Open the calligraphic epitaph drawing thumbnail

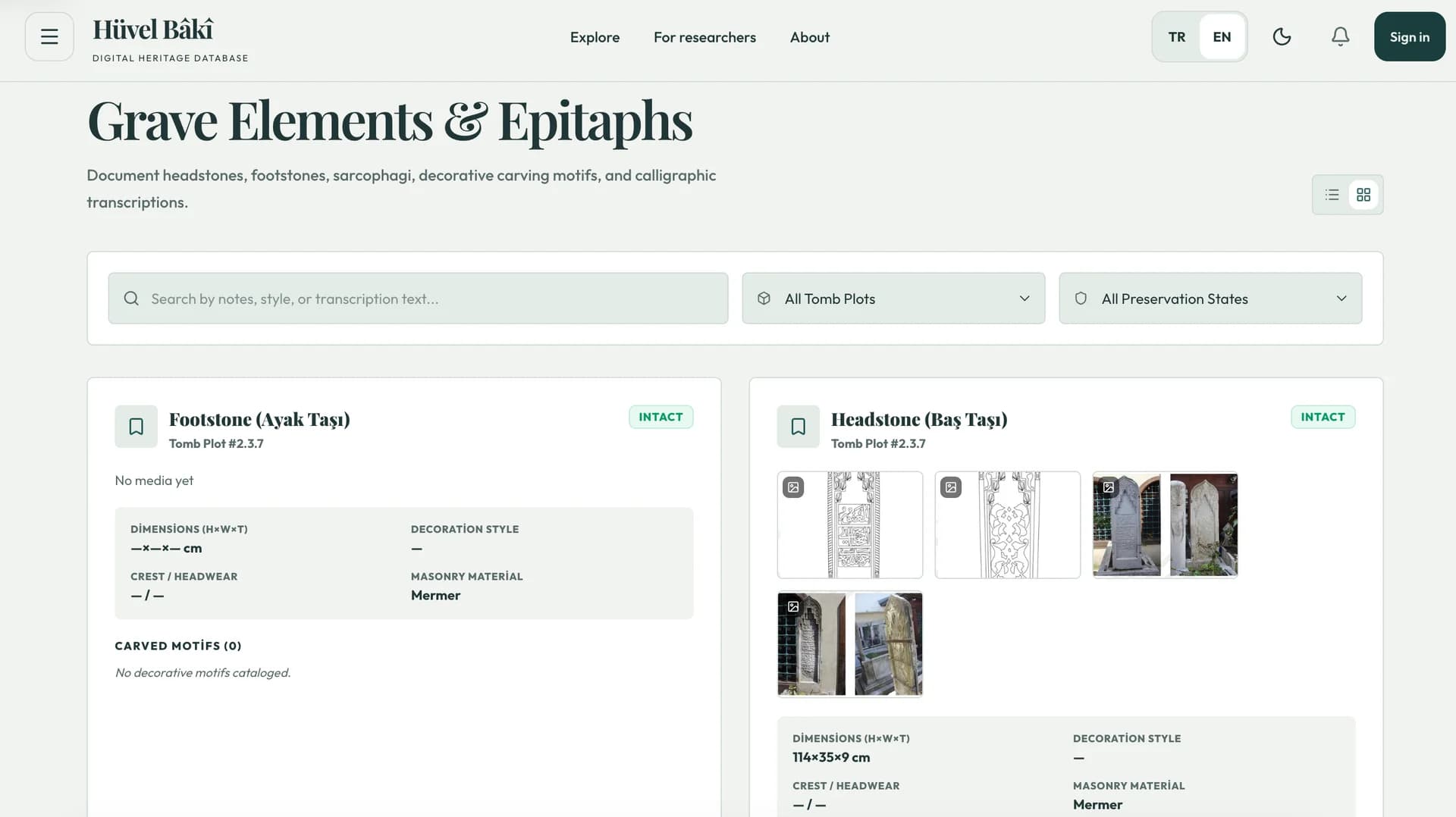[850, 524]
